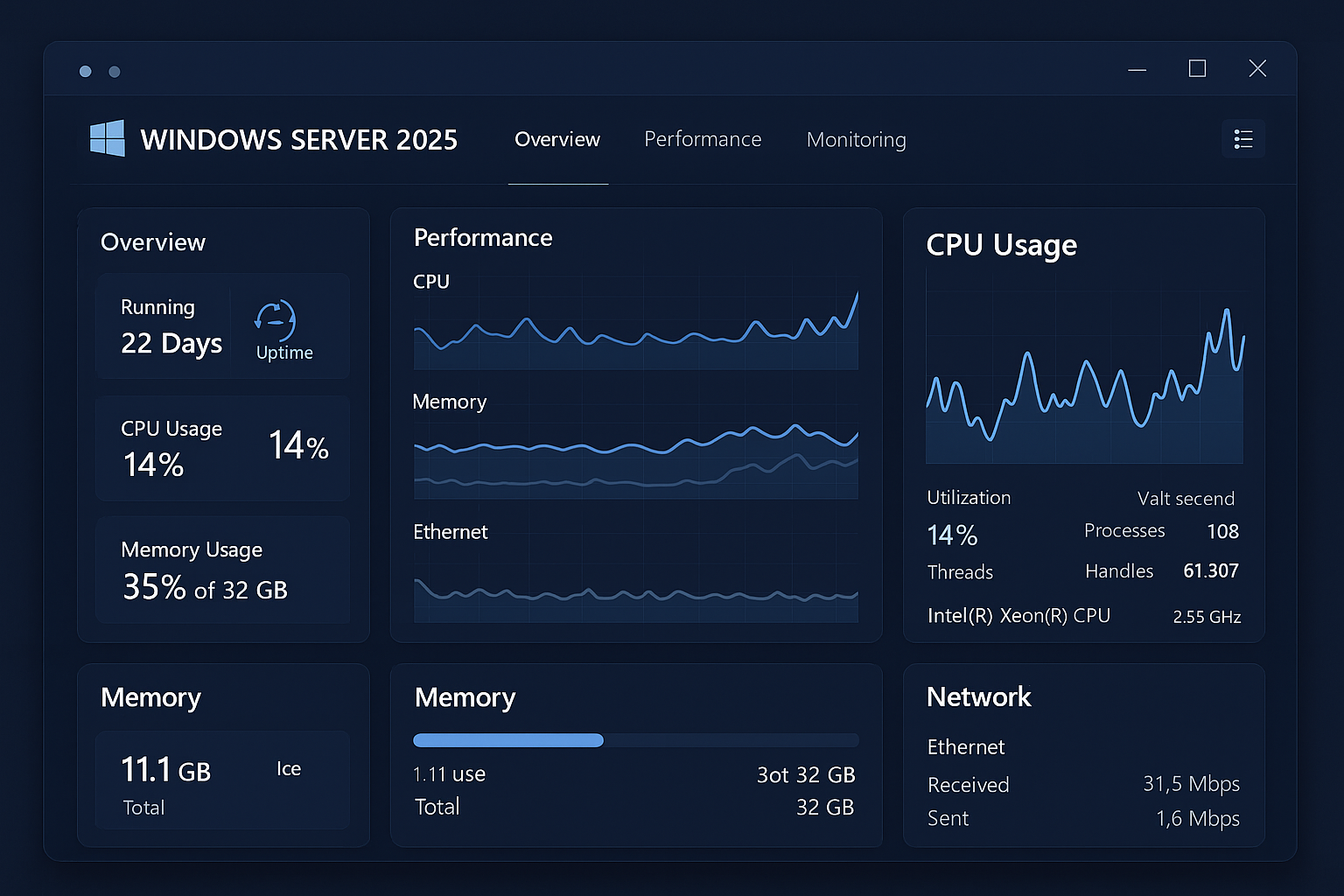
Task: Select the 11.1 GB Total memory card
Action: [222, 780]
